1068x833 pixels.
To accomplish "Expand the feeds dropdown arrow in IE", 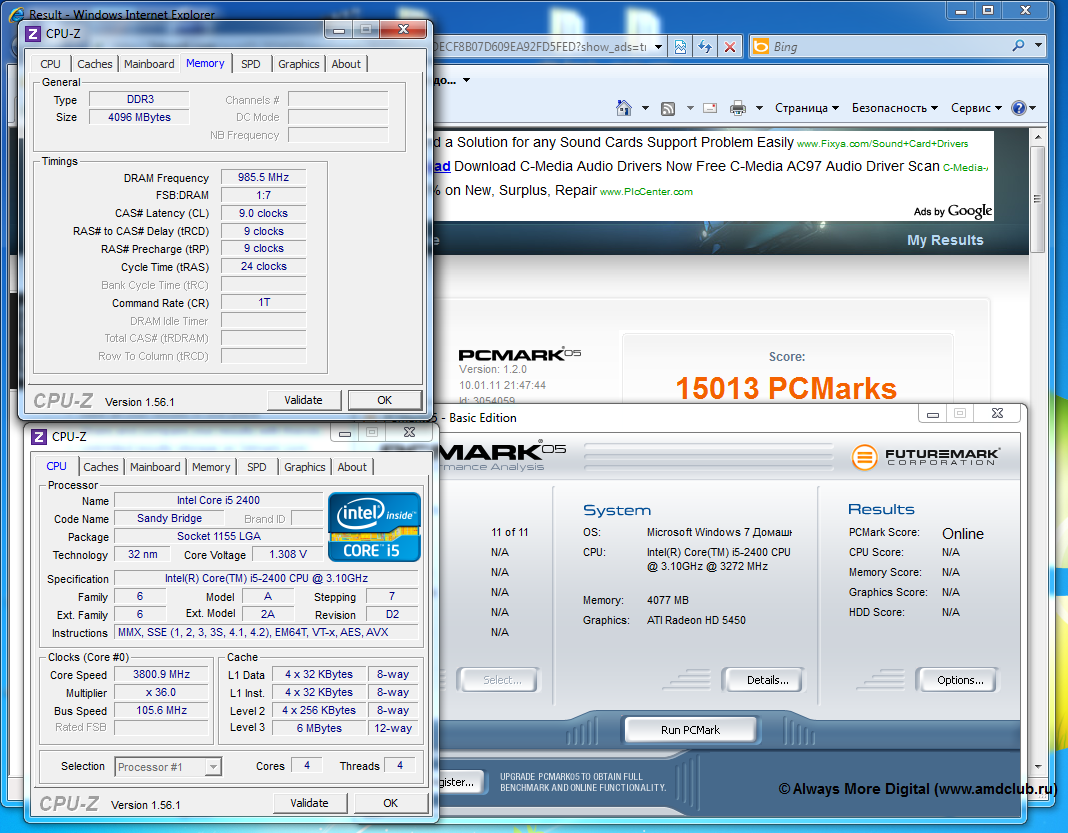I will [x=689, y=108].
